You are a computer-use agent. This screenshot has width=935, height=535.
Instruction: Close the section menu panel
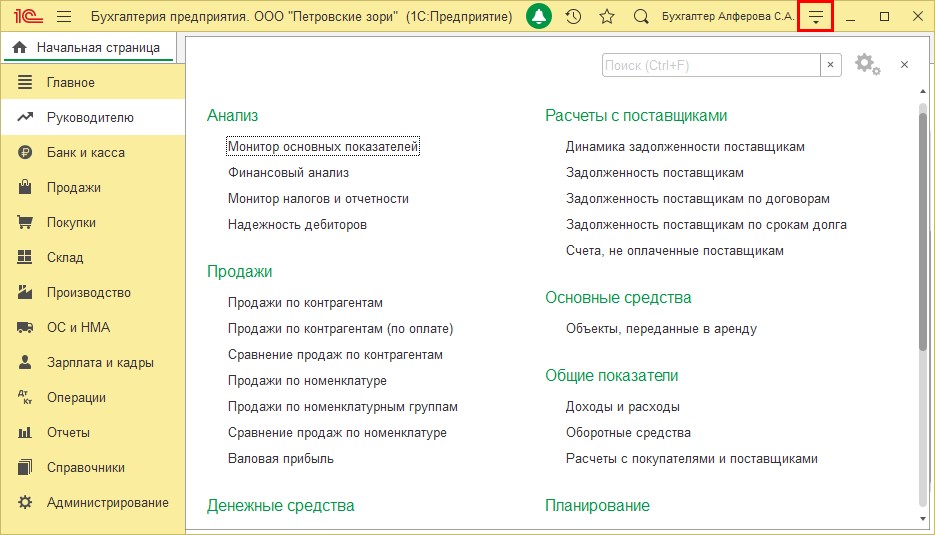904,65
